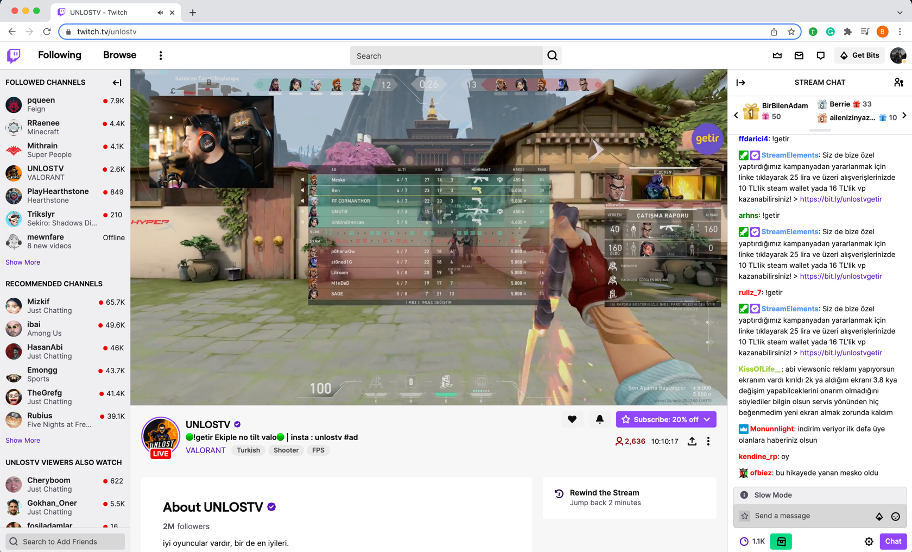Open HasanAbi Just Chatting channel
This screenshot has width=912, height=552.
point(65,351)
